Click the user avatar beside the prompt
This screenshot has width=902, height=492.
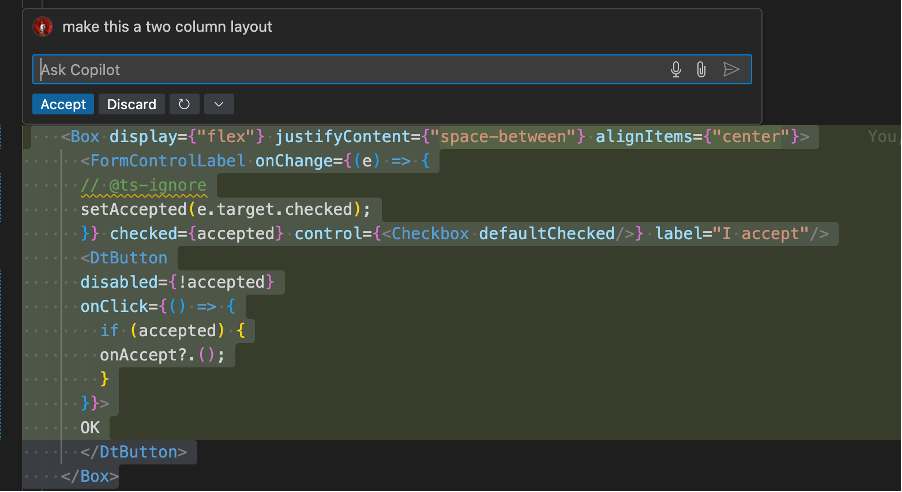(42, 27)
